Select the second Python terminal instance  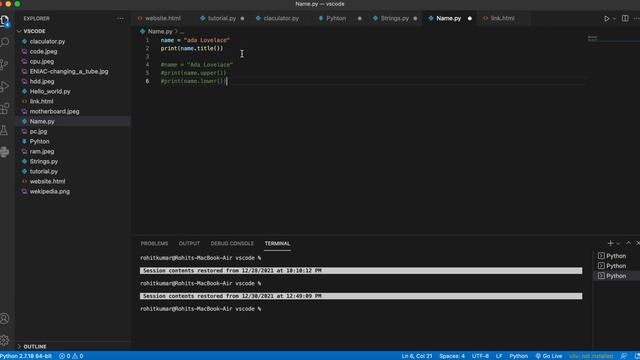(616, 266)
